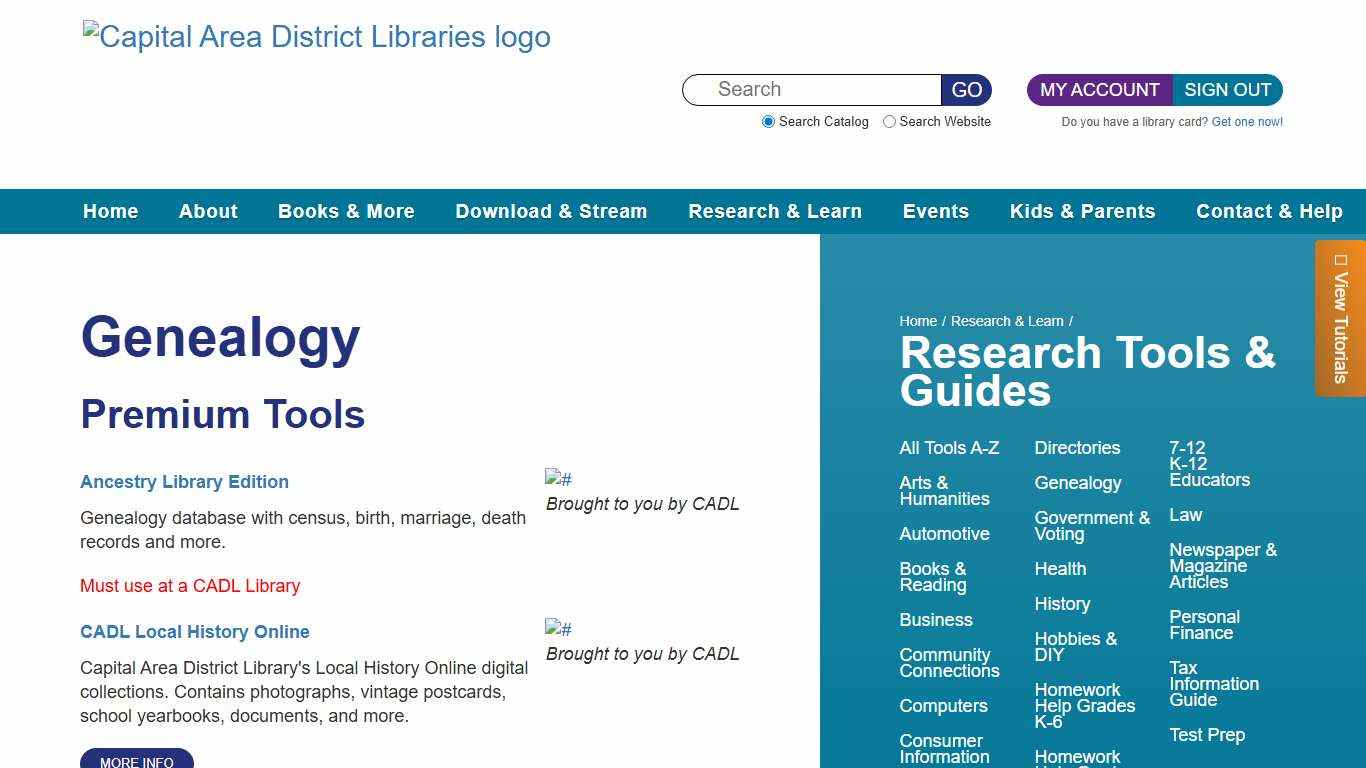Click the broken image beside Ancestry Library Edition
Viewport: 1366px width, 768px height.
pos(557,478)
